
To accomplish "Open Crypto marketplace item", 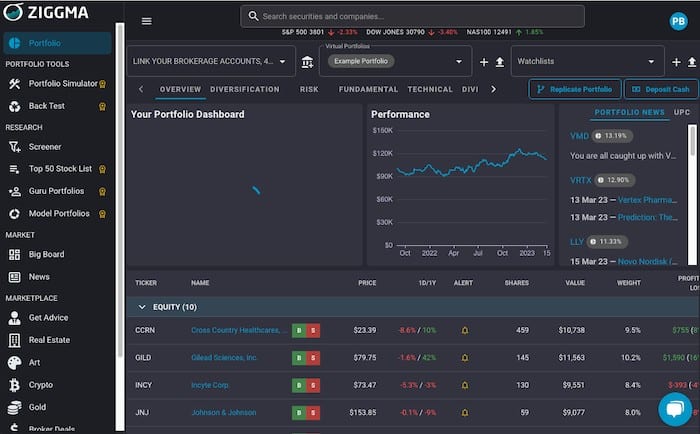I will tap(57, 384).
